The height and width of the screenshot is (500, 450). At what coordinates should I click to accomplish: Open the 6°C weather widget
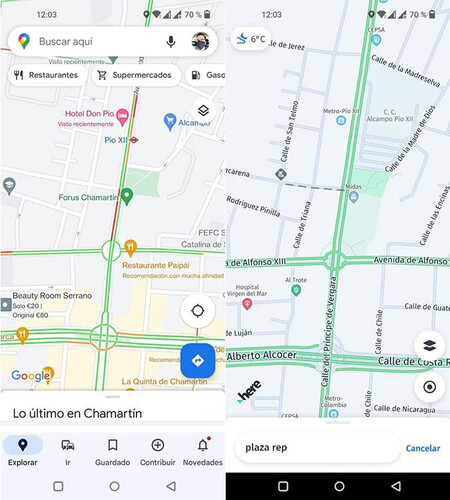click(x=250, y=39)
